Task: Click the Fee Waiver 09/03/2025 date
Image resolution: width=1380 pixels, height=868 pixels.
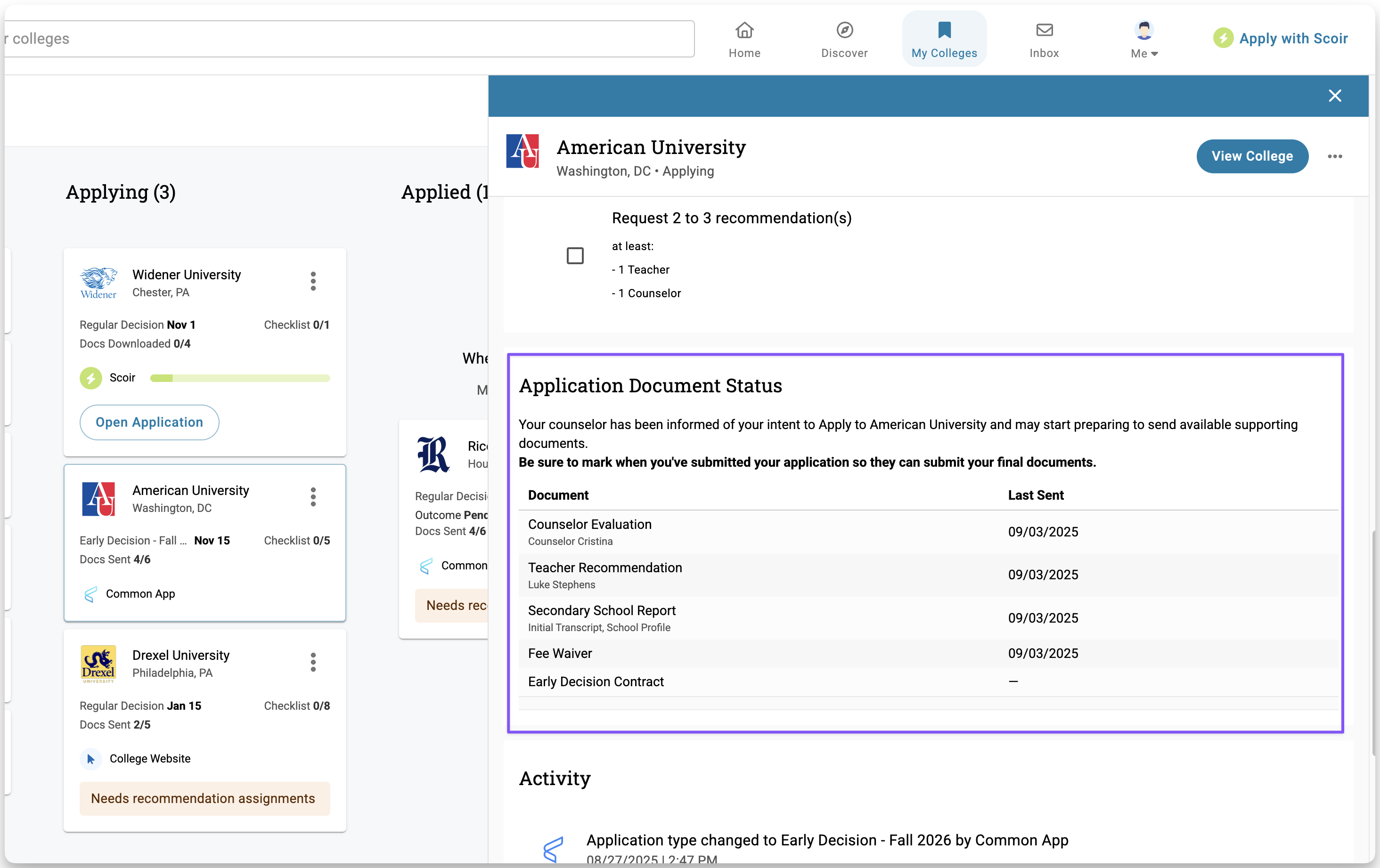Action: point(1043,653)
